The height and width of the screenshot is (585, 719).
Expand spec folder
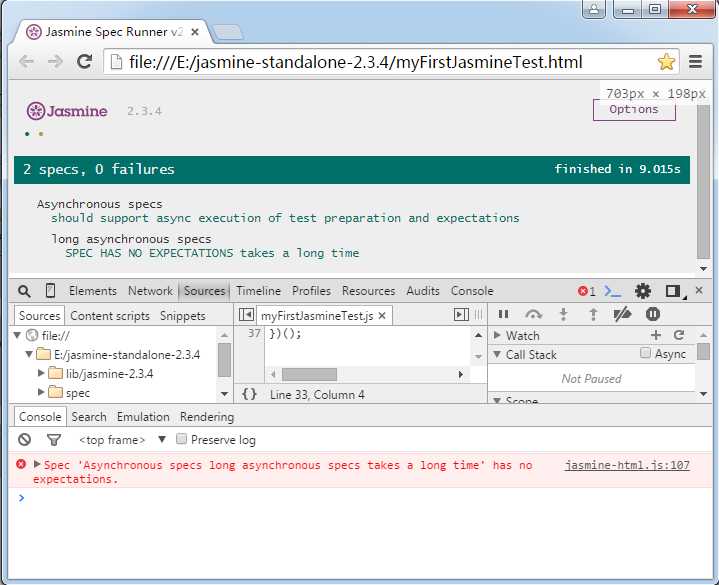coord(41,392)
